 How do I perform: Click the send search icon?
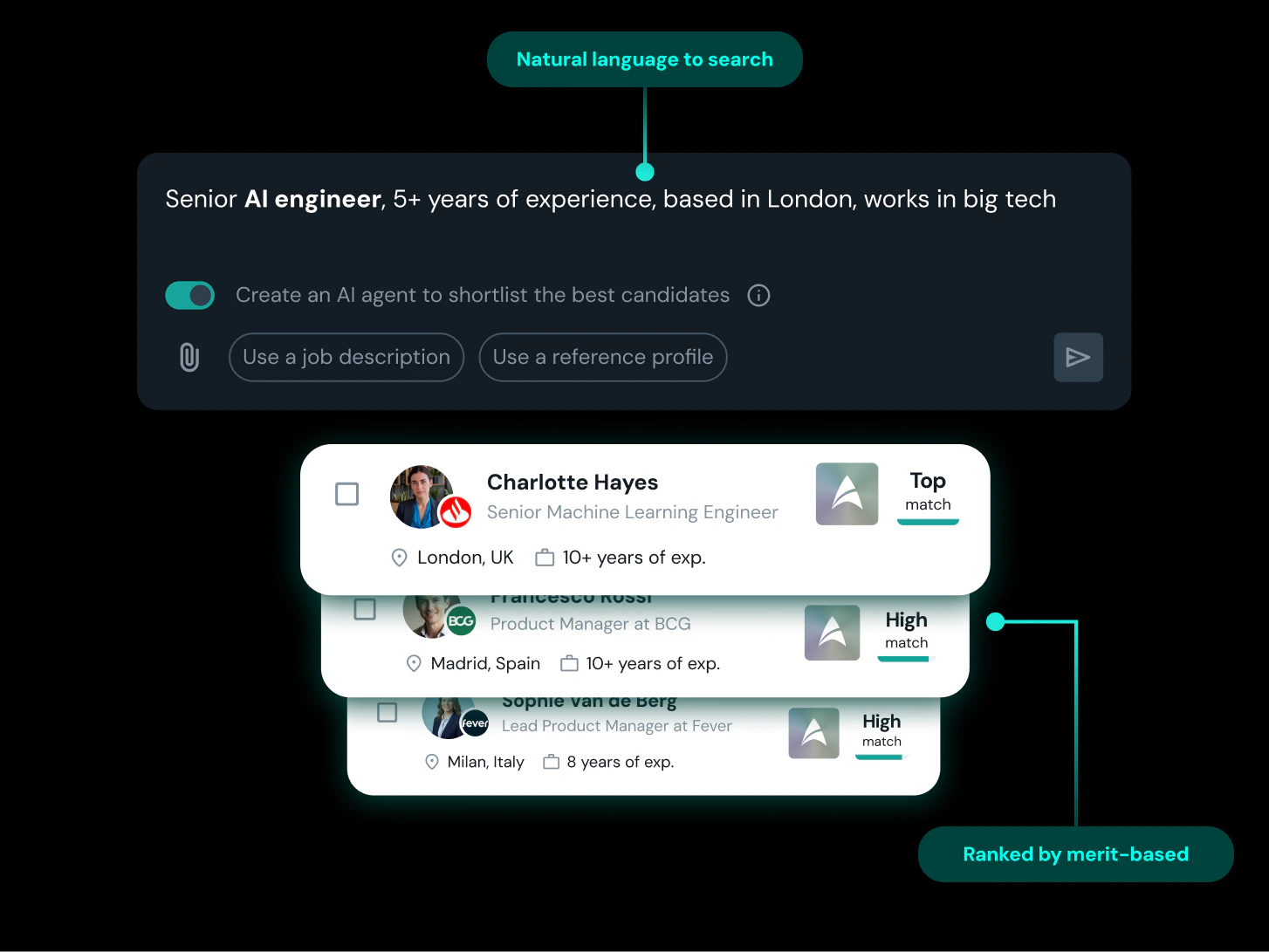tap(1078, 357)
